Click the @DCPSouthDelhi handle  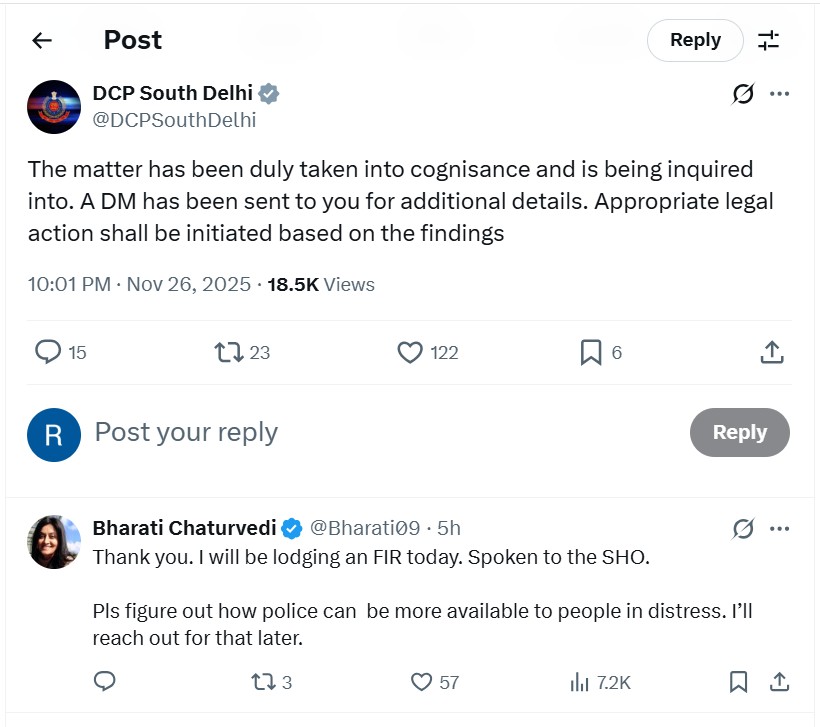pos(174,120)
